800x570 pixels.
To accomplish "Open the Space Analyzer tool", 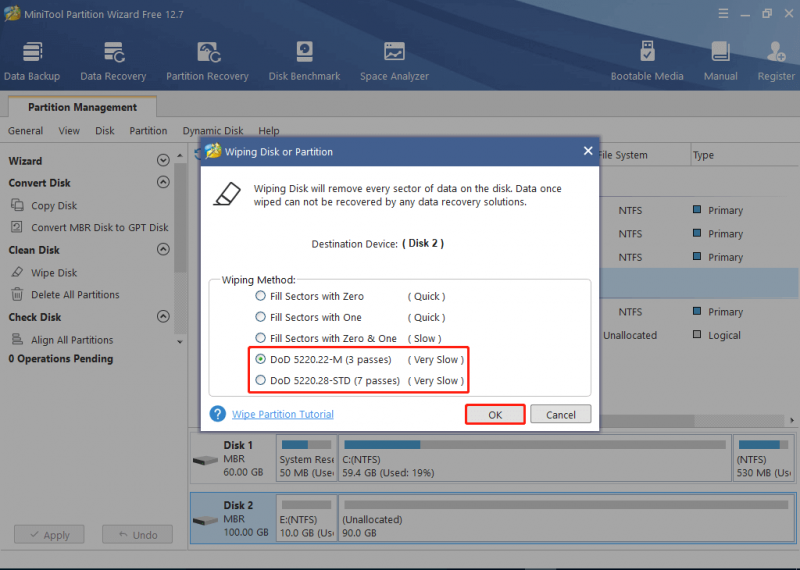I will pyautogui.click(x=394, y=61).
